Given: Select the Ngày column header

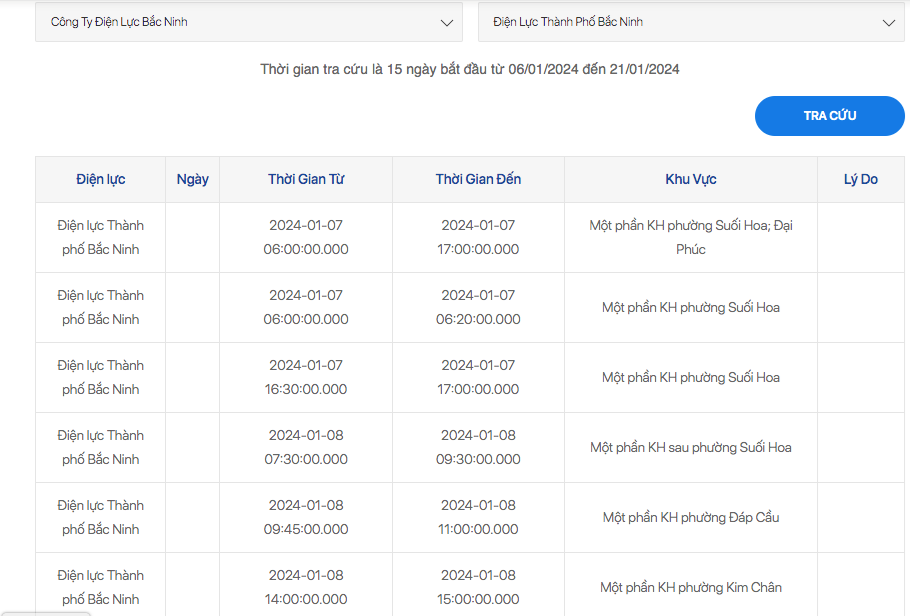Looking at the screenshot, I should tap(193, 179).
